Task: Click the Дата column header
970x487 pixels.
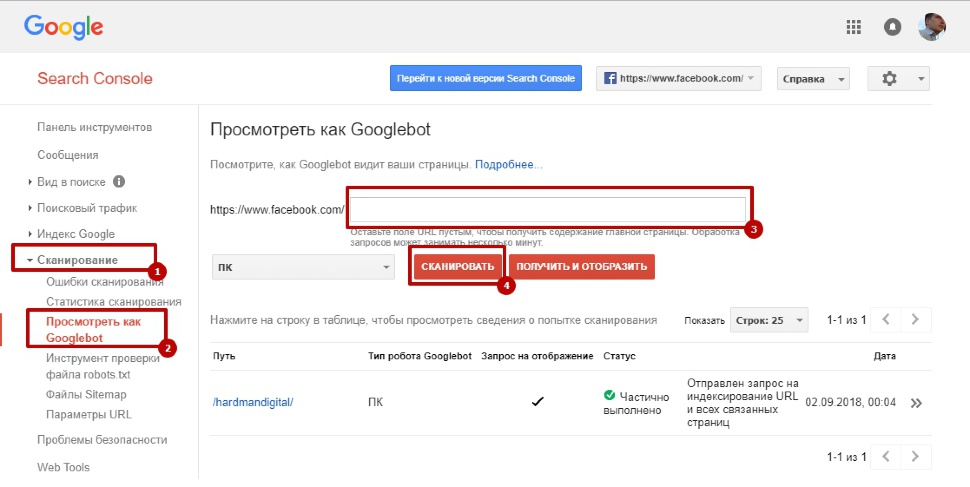Action: pos(885,356)
